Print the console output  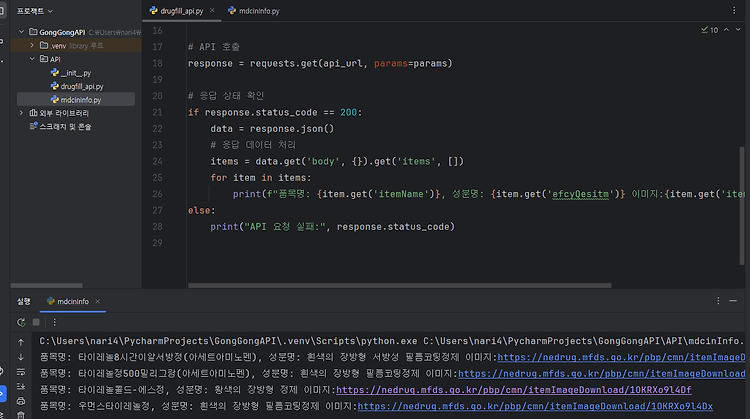21,401
